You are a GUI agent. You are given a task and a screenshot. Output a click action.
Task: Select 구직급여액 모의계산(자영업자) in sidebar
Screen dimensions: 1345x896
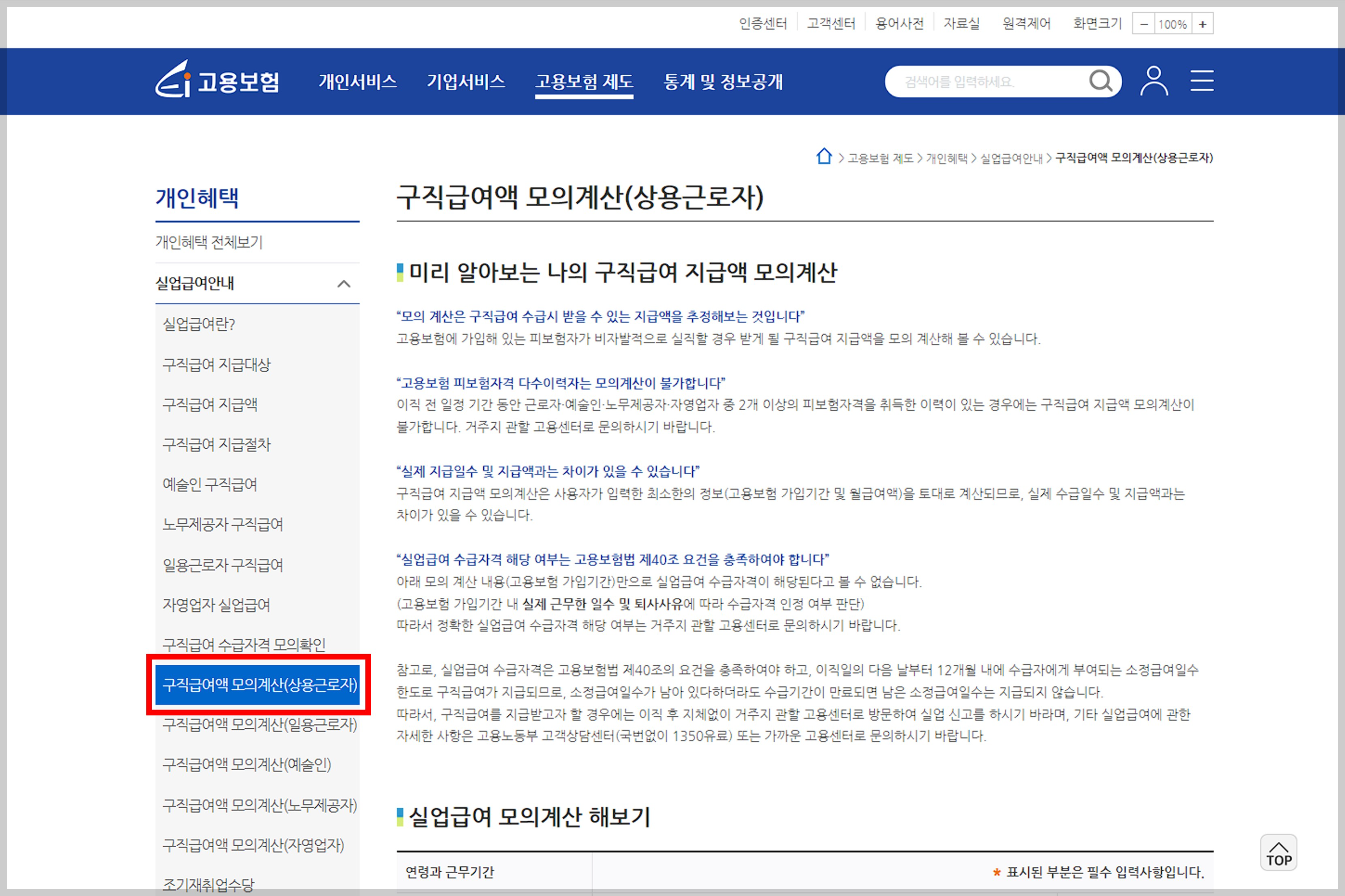pyautogui.click(x=253, y=845)
